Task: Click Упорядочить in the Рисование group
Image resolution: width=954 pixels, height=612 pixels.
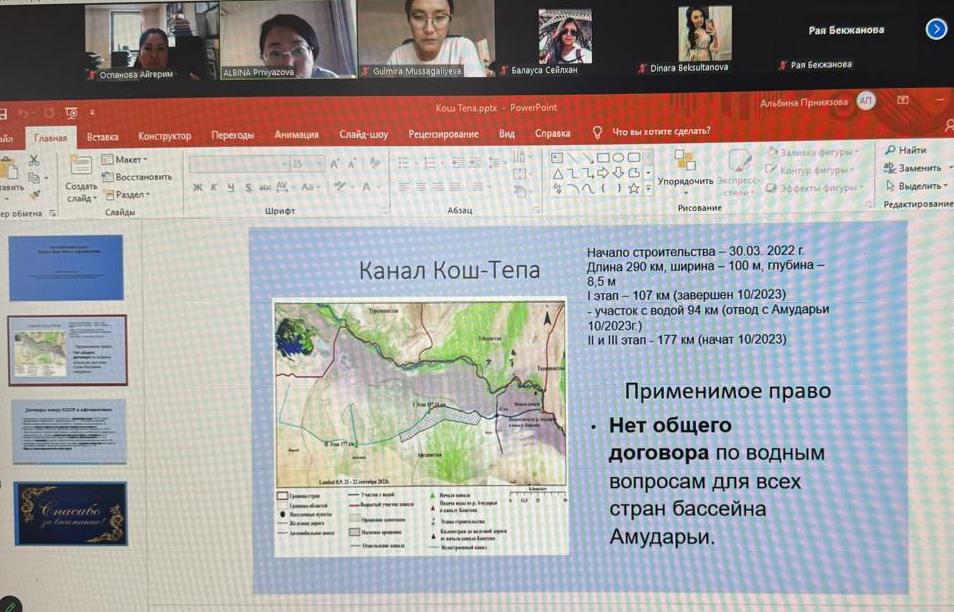Action: [x=684, y=180]
